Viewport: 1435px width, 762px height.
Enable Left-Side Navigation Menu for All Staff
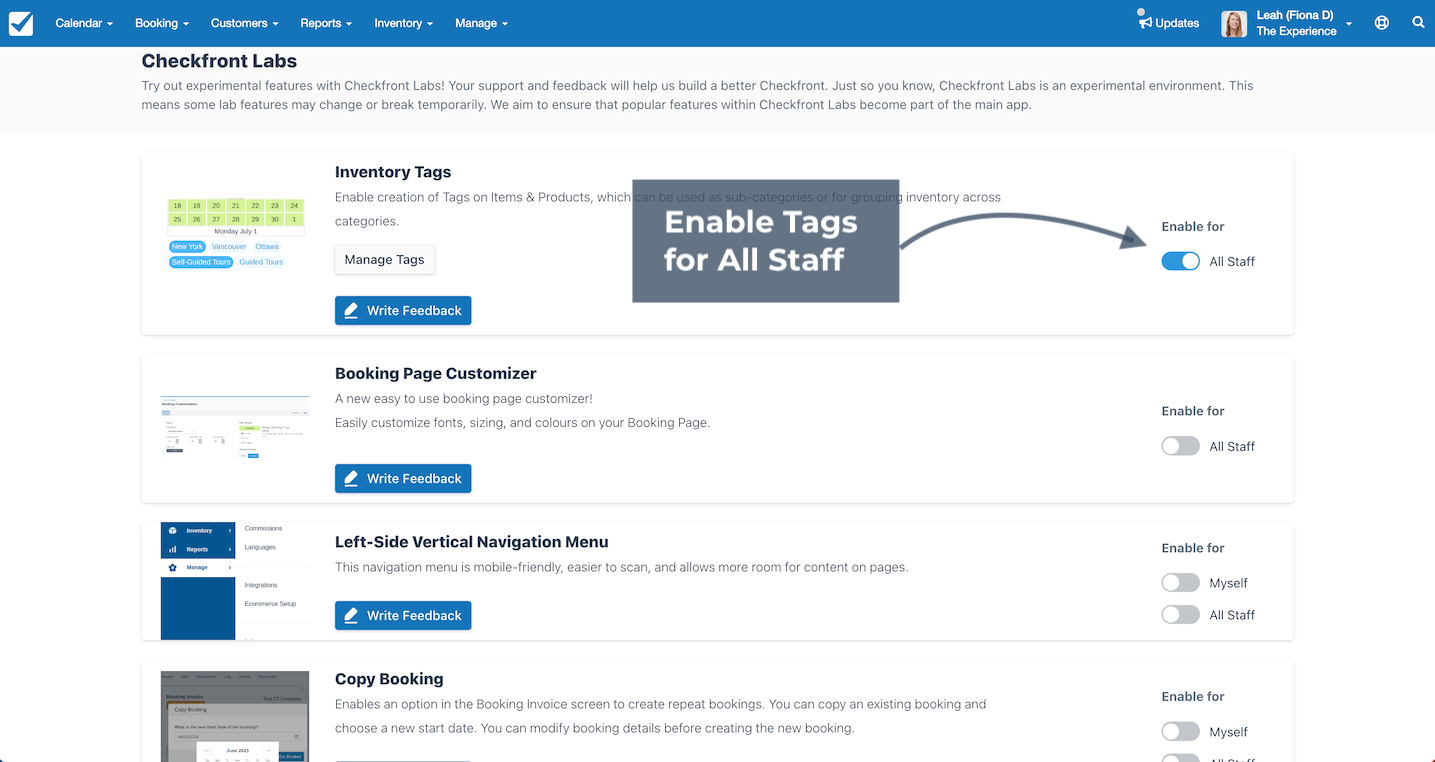[x=1180, y=615]
